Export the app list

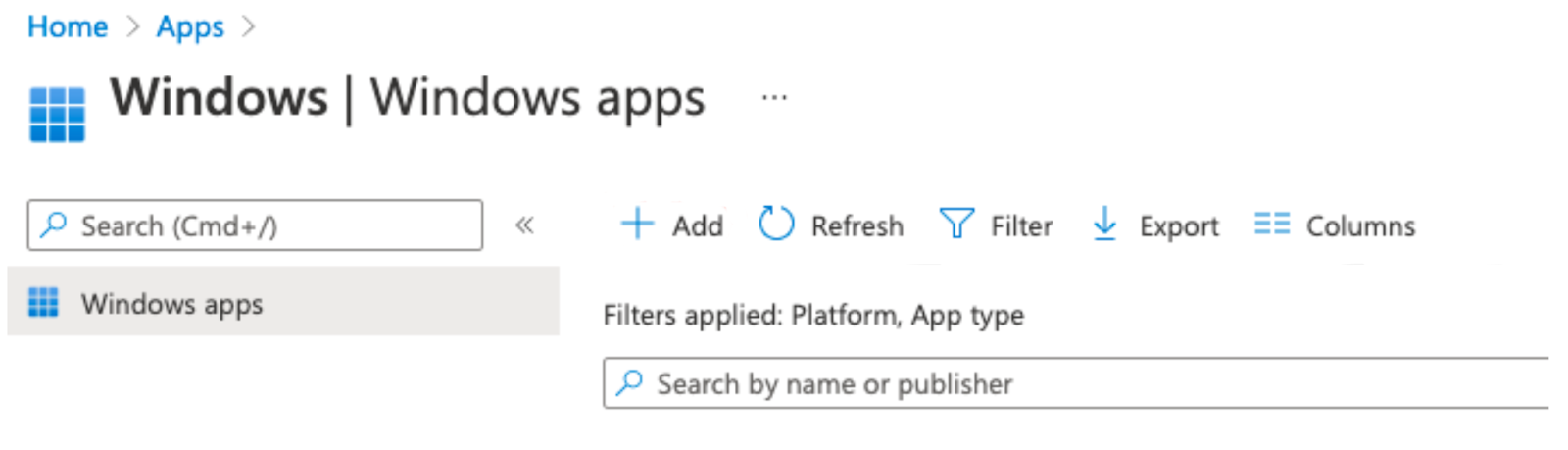tap(1155, 225)
